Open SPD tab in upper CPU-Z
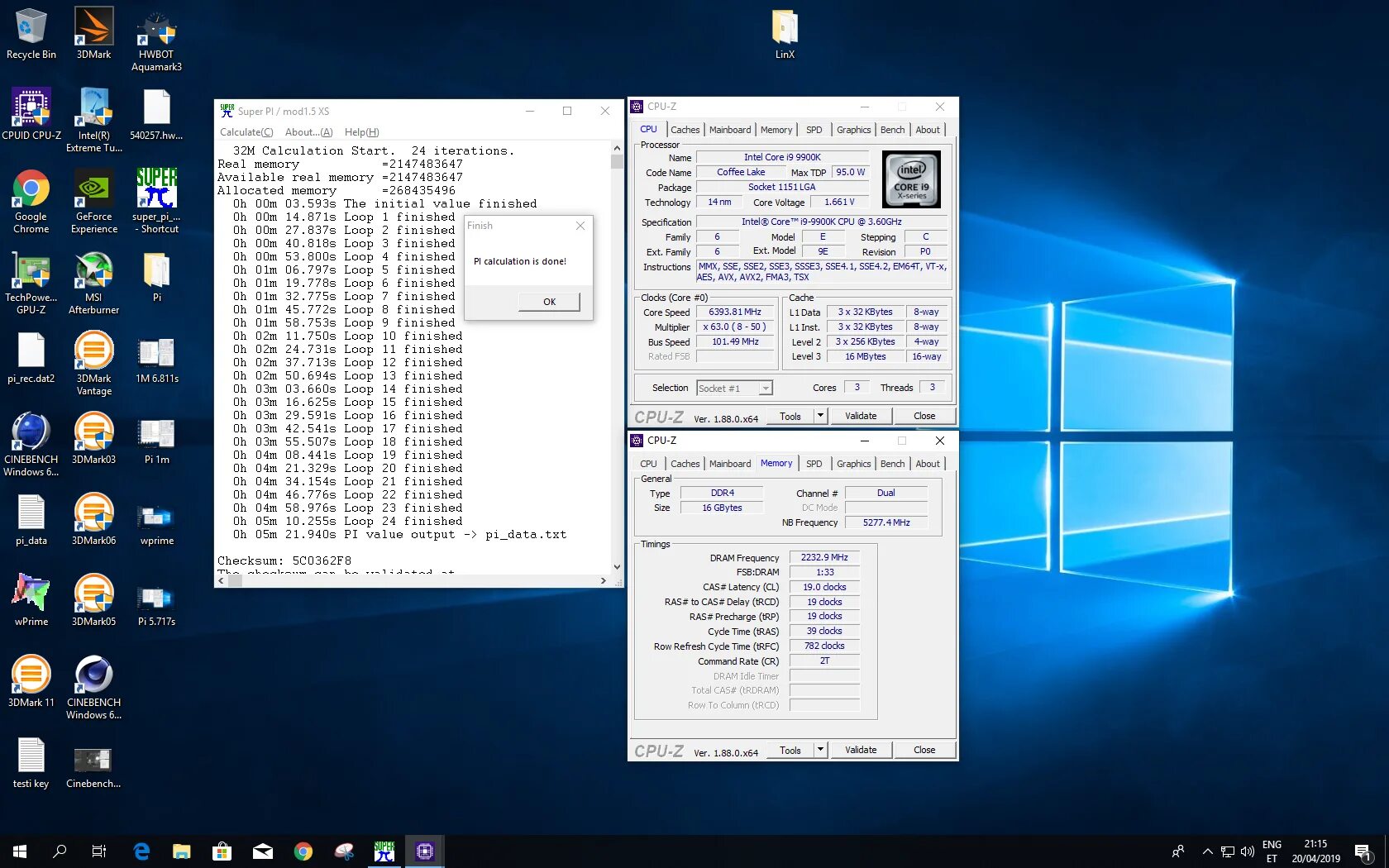Screen dimensions: 1389x868 click(x=814, y=130)
